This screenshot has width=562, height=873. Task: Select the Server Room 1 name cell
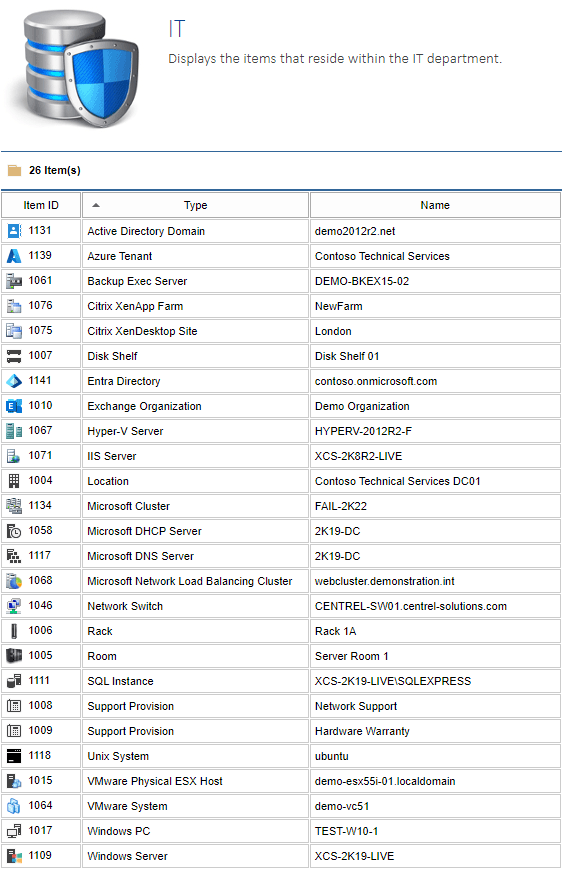click(435, 656)
